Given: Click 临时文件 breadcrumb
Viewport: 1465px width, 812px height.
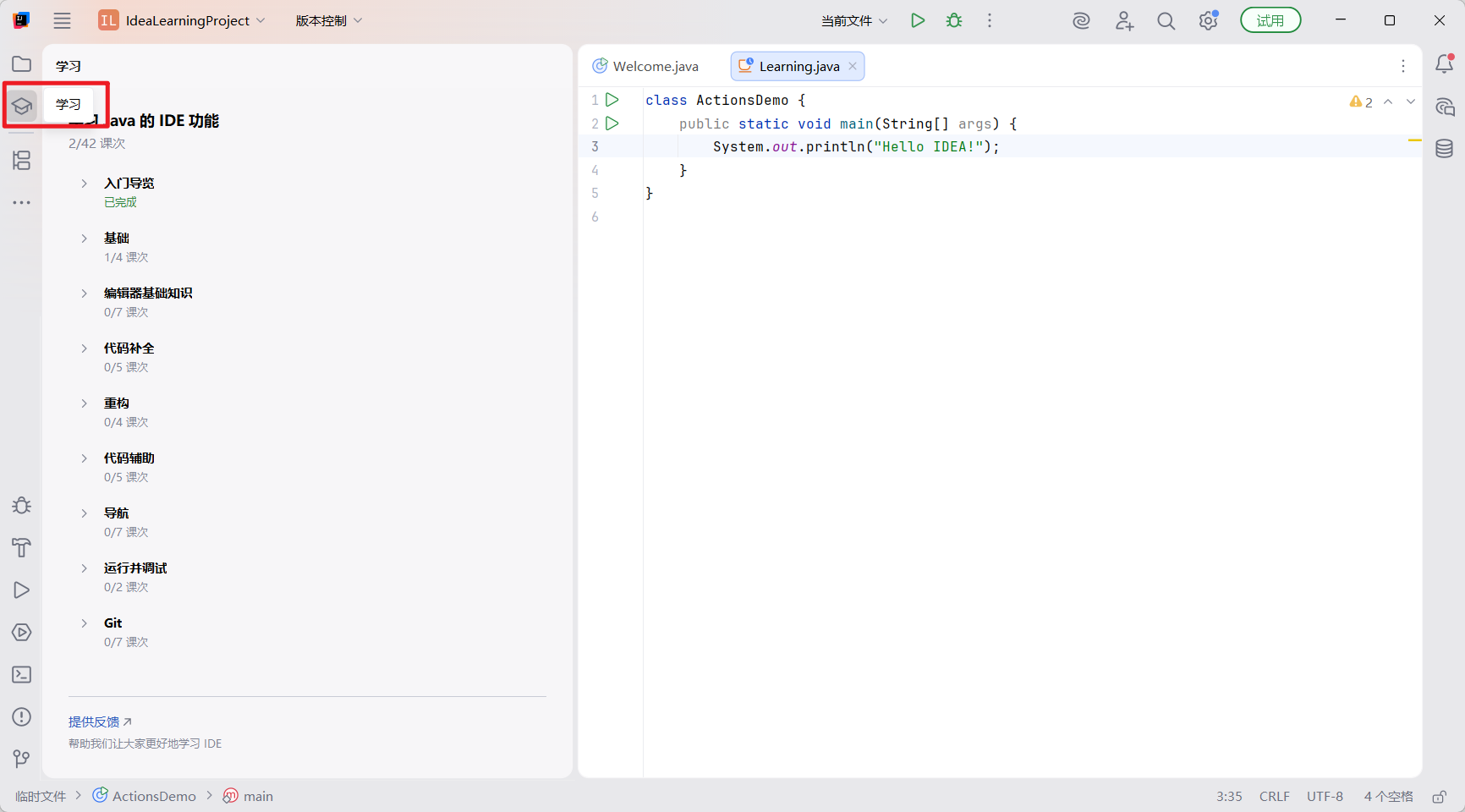Looking at the screenshot, I should point(41,797).
